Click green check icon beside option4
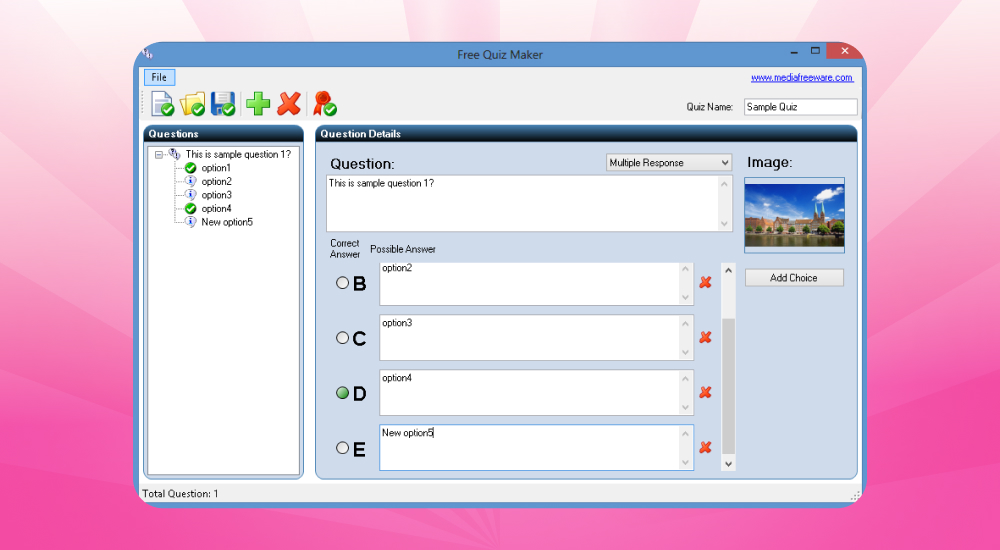The height and width of the screenshot is (550, 1000). tap(190, 208)
